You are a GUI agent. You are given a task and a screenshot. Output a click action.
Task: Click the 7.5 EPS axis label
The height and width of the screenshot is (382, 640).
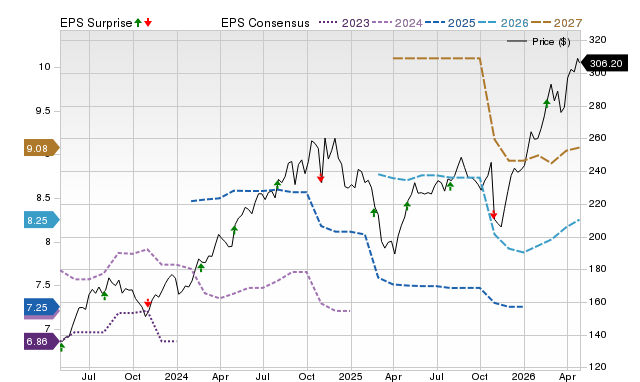tap(43, 285)
